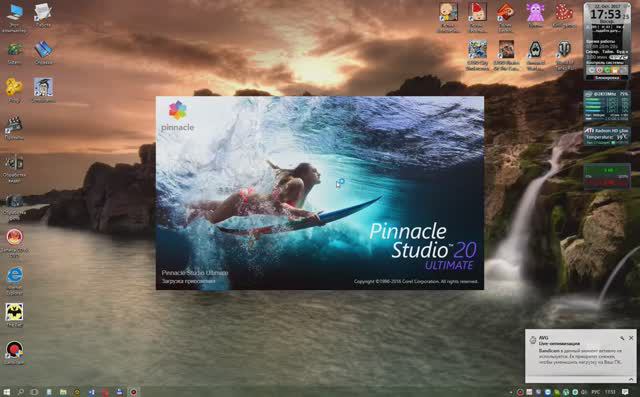Viewport: 640px width, 397px height.
Task: Click the CPU meter gadget
Action: pos(607,106)
